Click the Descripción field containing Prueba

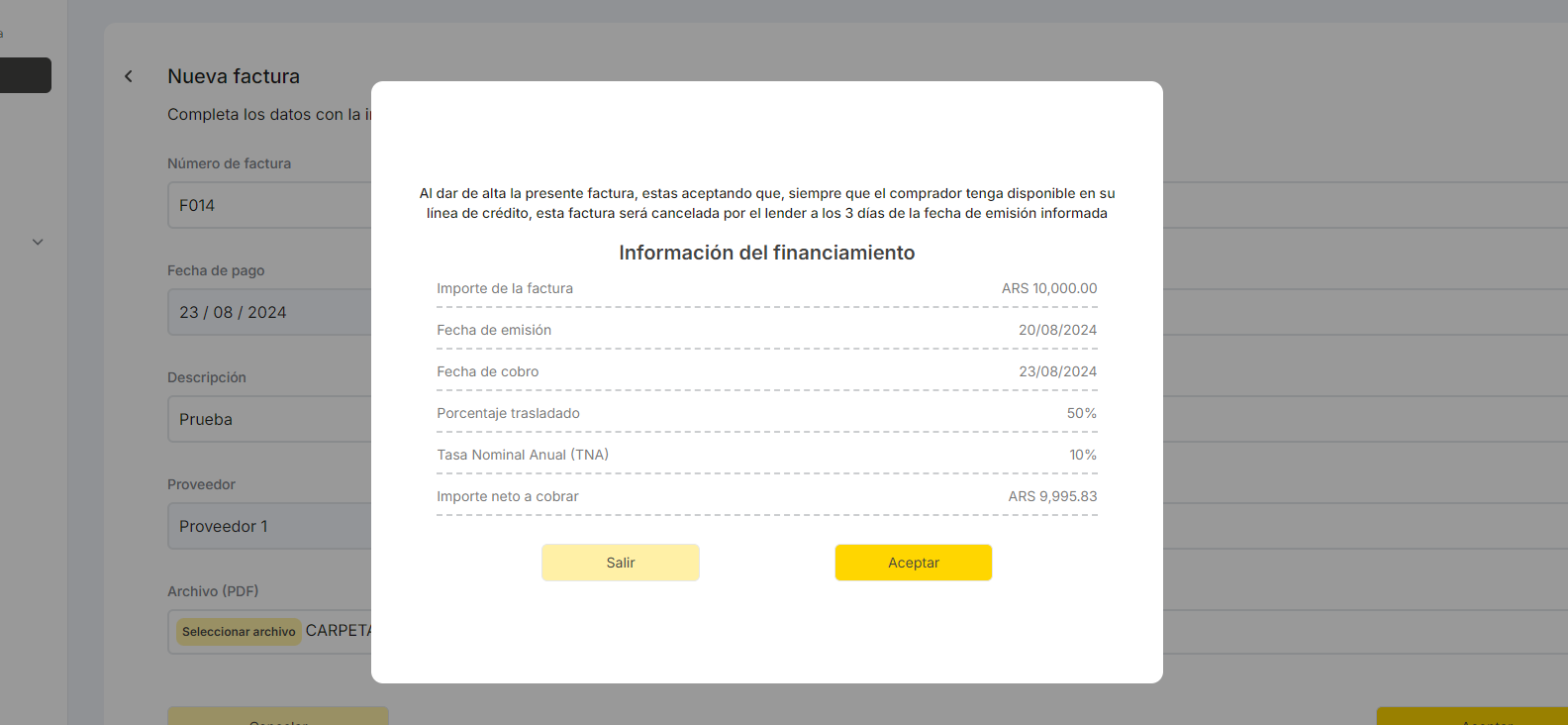(267, 419)
